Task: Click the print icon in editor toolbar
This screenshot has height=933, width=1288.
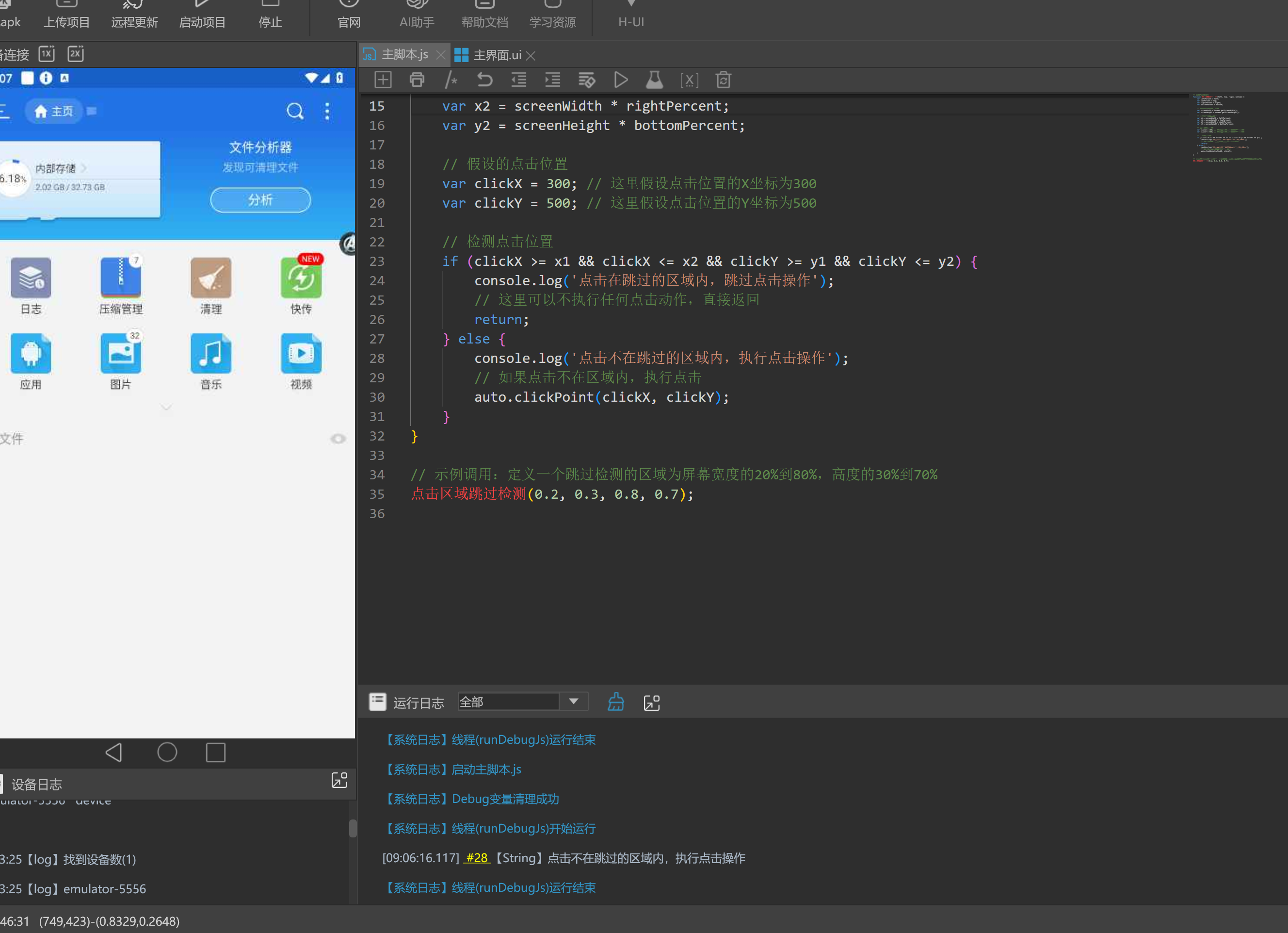Action: pyautogui.click(x=417, y=80)
